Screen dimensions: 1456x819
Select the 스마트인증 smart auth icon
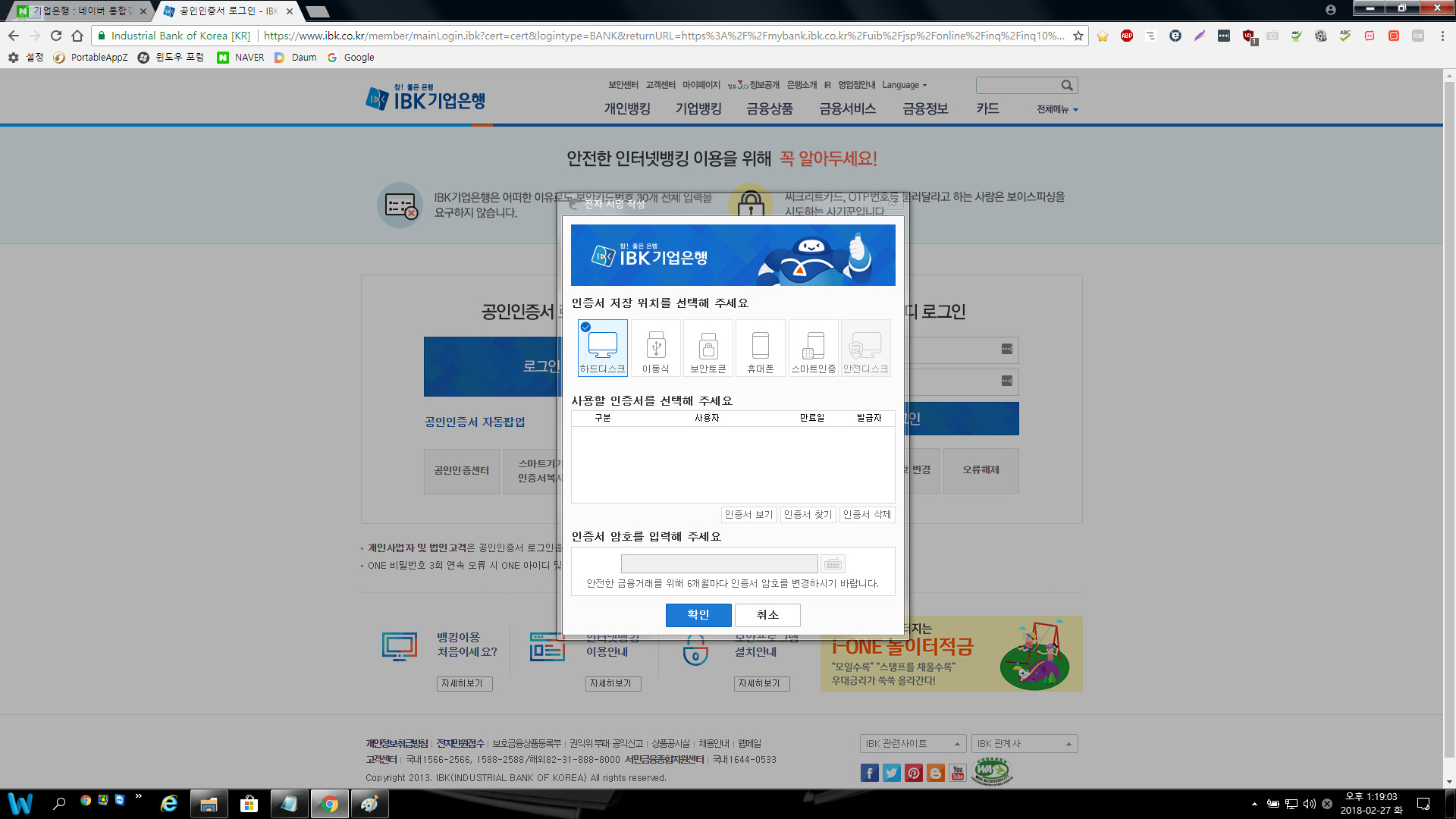point(814,348)
